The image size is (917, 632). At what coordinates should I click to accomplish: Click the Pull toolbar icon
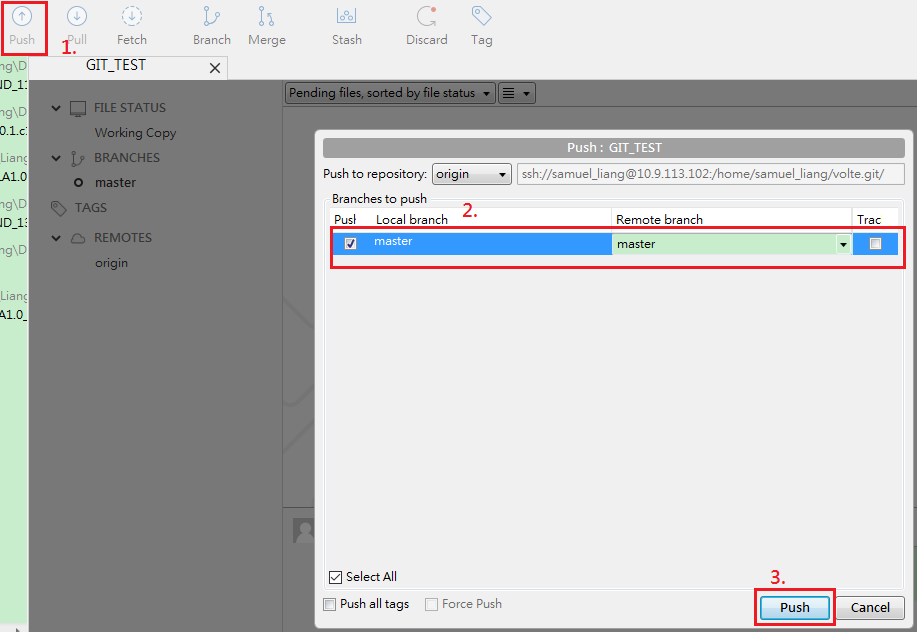tap(77, 26)
